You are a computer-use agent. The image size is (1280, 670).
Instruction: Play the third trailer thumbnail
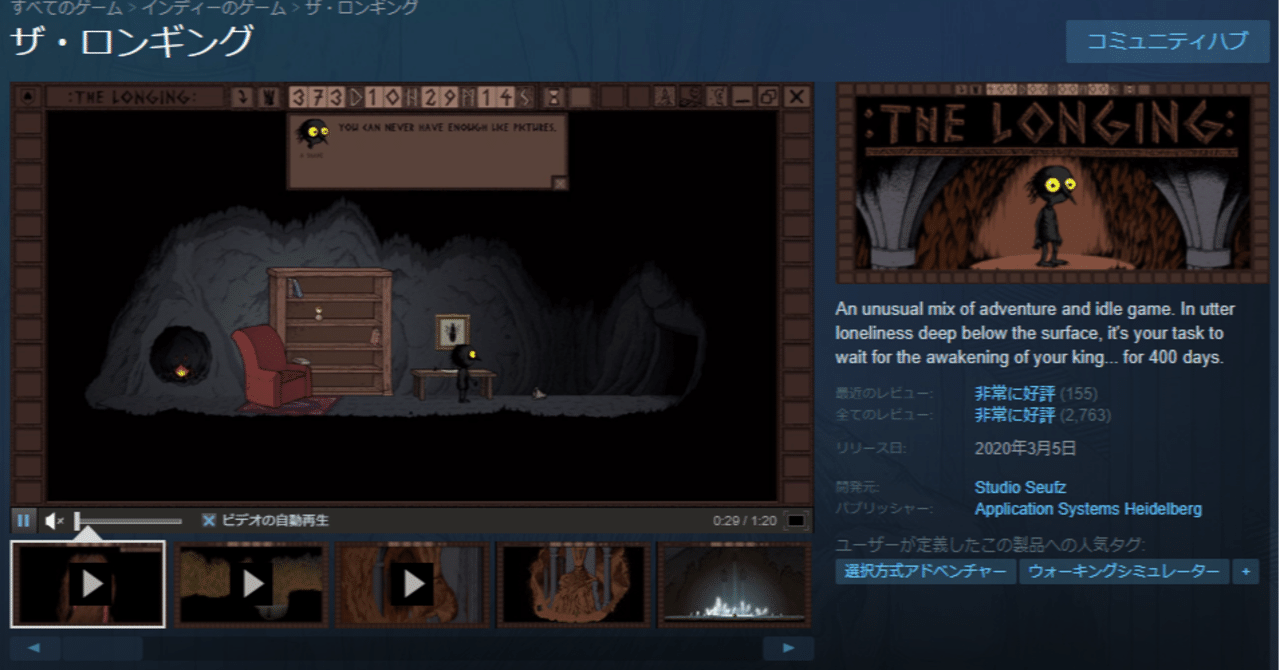pos(412,584)
